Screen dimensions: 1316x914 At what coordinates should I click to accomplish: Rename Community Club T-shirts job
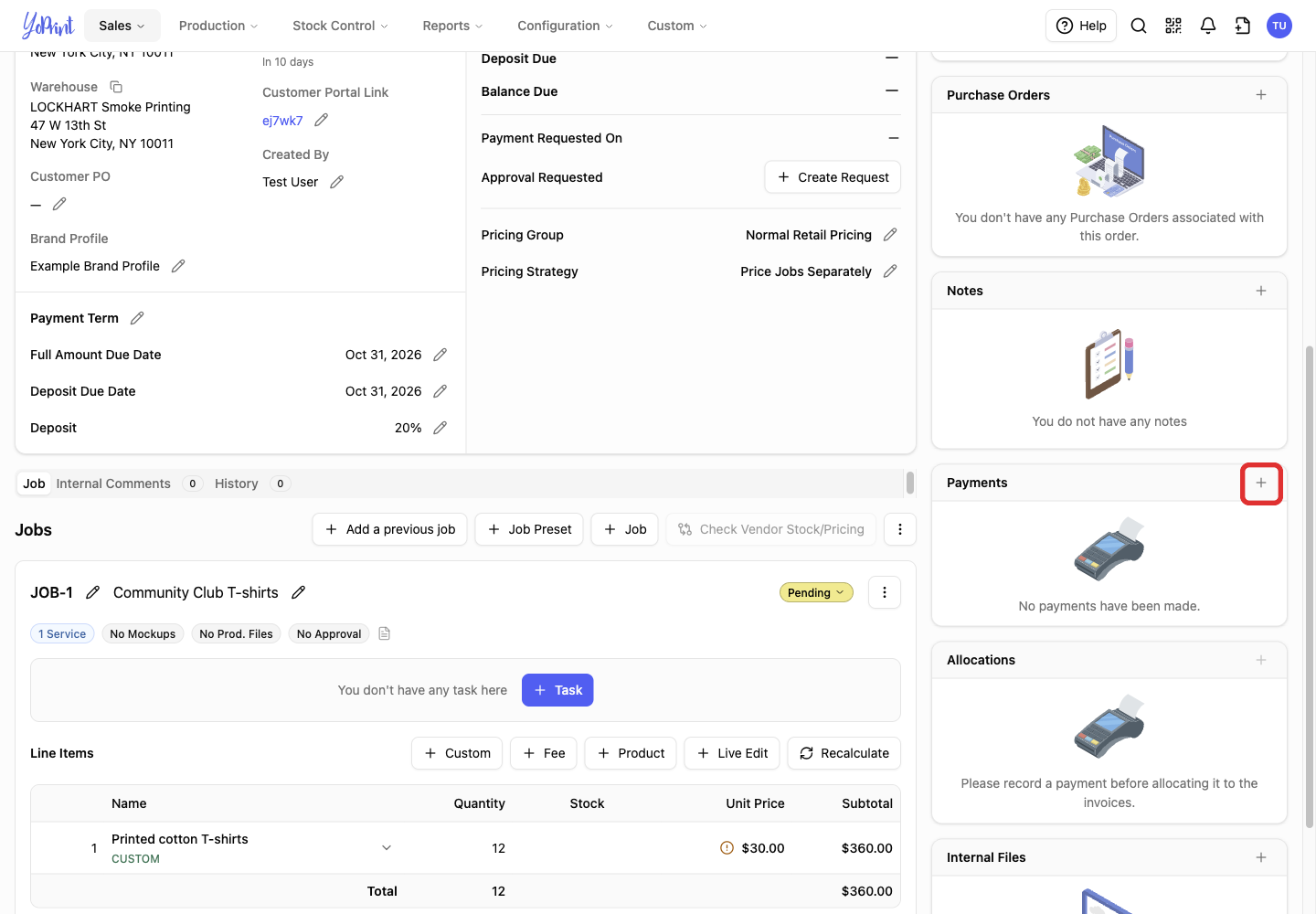coord(298,592)
